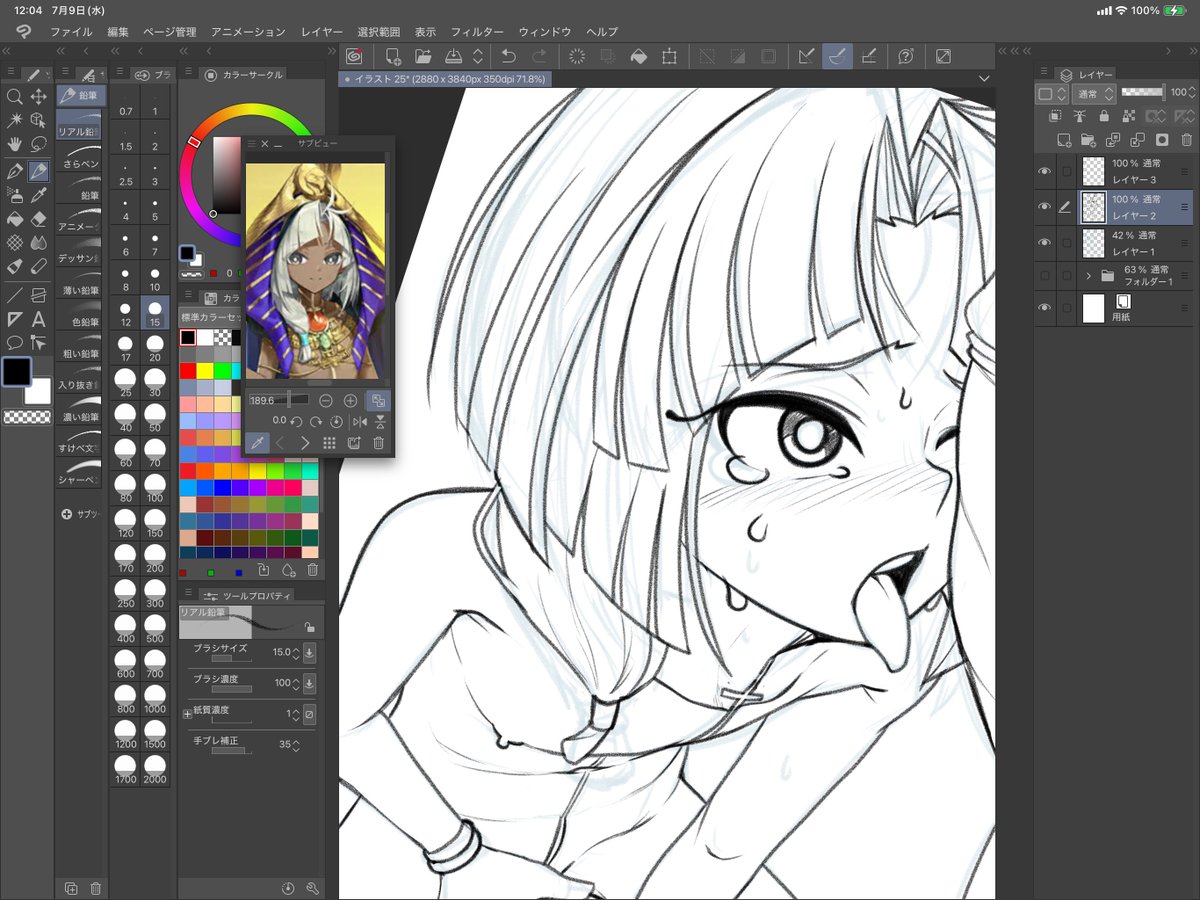Open the レイヤー menu
The height and width of the screenshot is (900, 1200).
point(322,32)
